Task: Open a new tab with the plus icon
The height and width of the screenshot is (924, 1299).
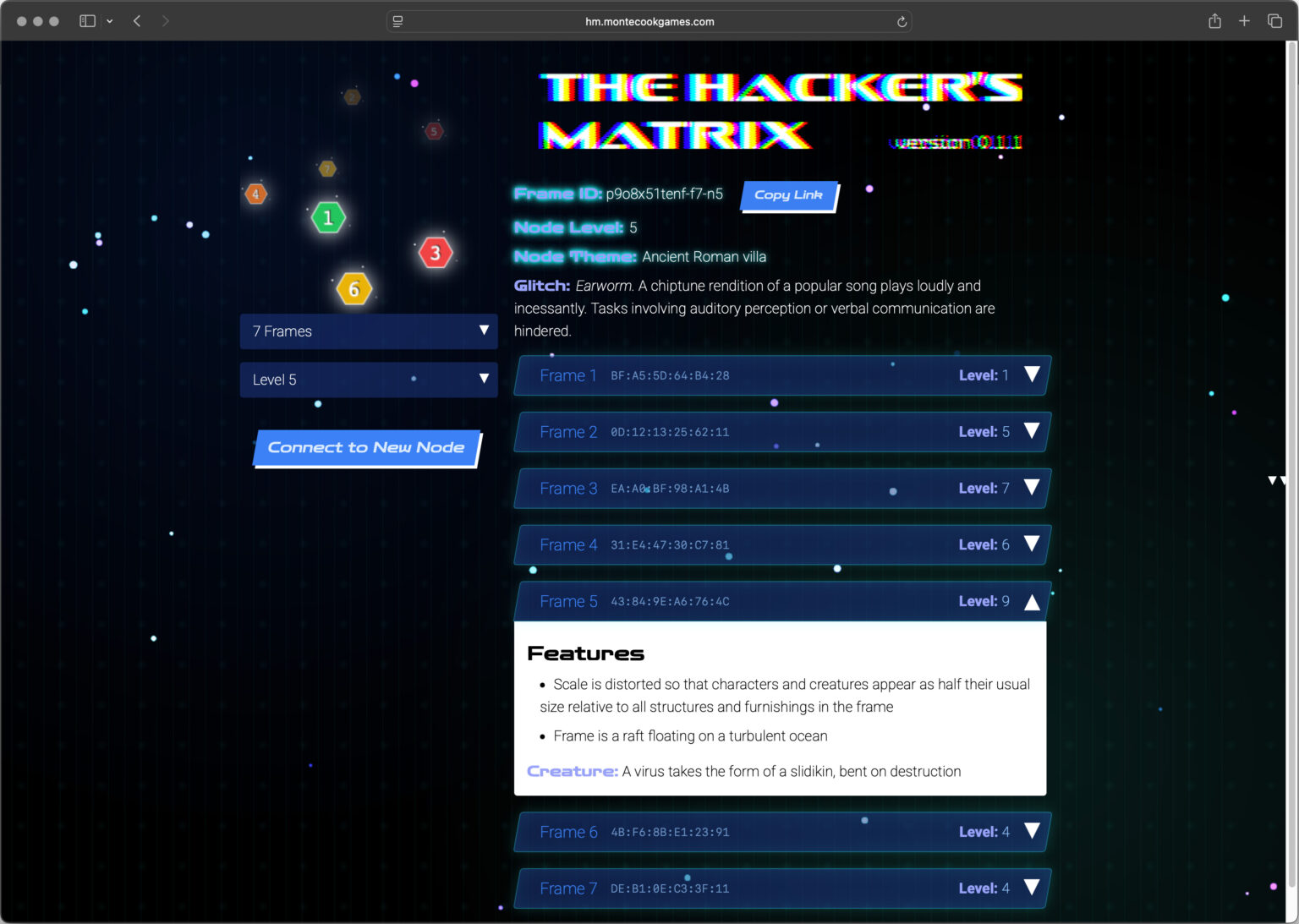Action: pos(1244,20)
